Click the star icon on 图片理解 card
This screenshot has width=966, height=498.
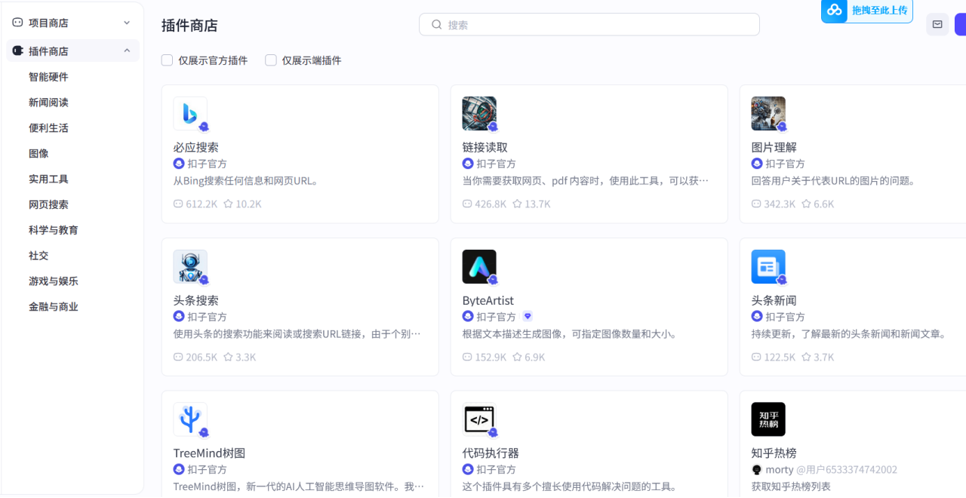click(x=806, y=203)
